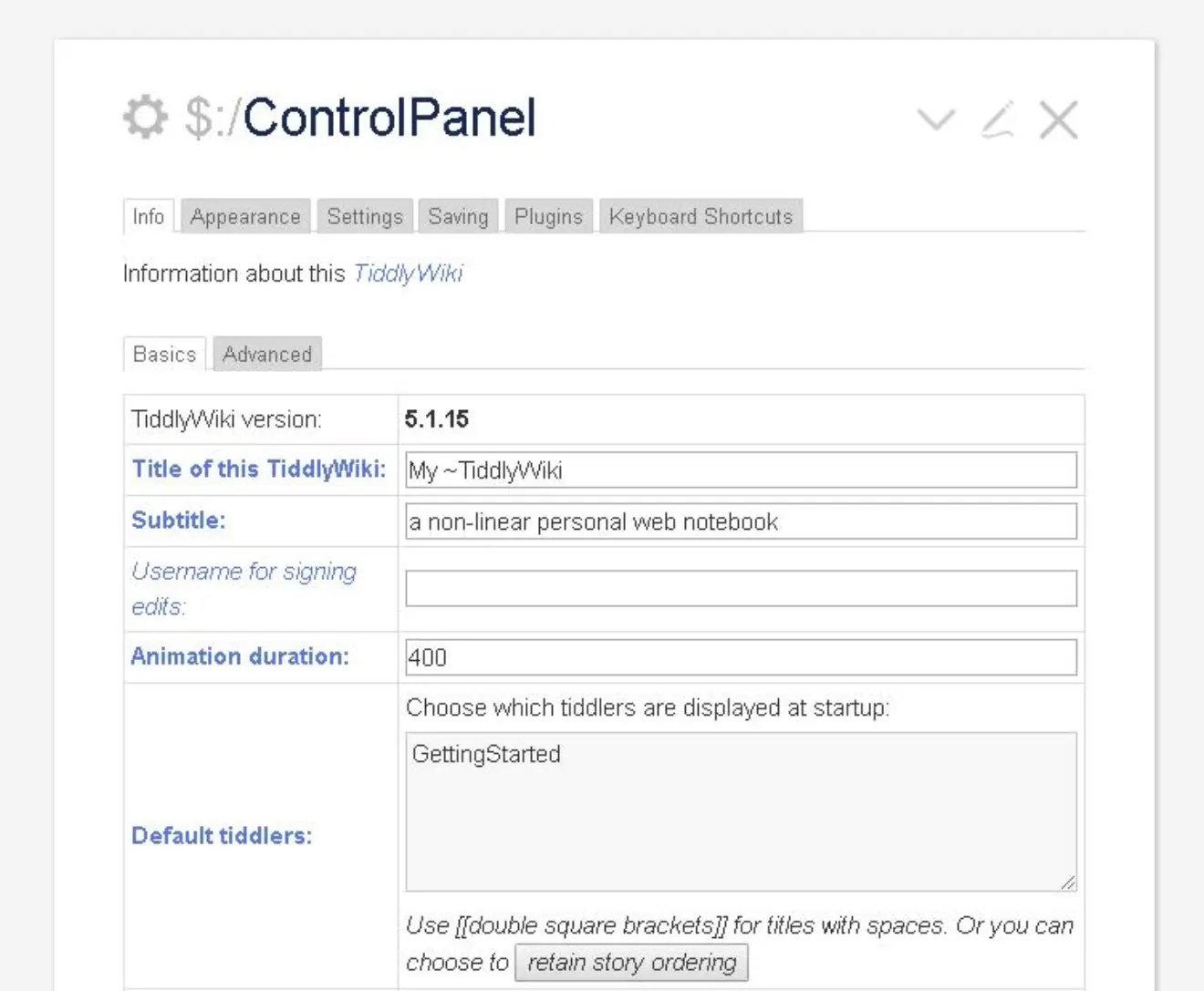This screenshot has width=1204, height=991.
Task: Focus the wiki title input field
Action: click(x=741, y=470)
